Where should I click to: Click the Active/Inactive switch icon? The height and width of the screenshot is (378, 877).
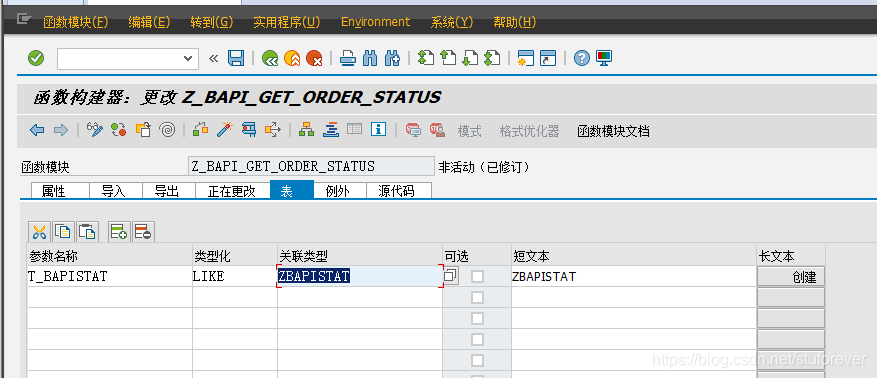coord(119,130)
